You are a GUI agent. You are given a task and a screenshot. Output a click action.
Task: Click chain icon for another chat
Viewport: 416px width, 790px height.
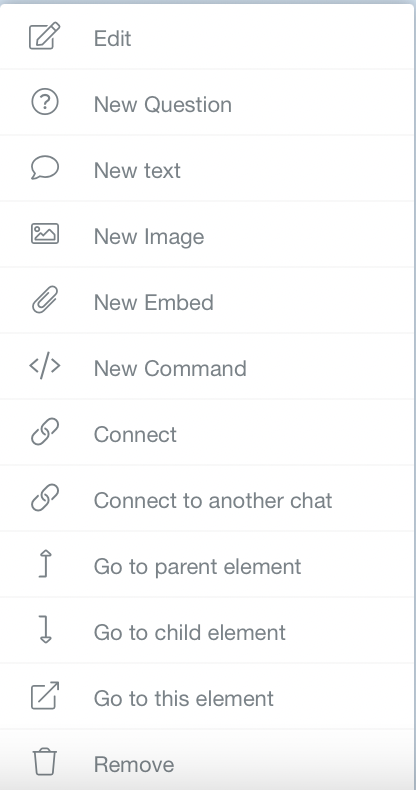click(x=45, y=498)
